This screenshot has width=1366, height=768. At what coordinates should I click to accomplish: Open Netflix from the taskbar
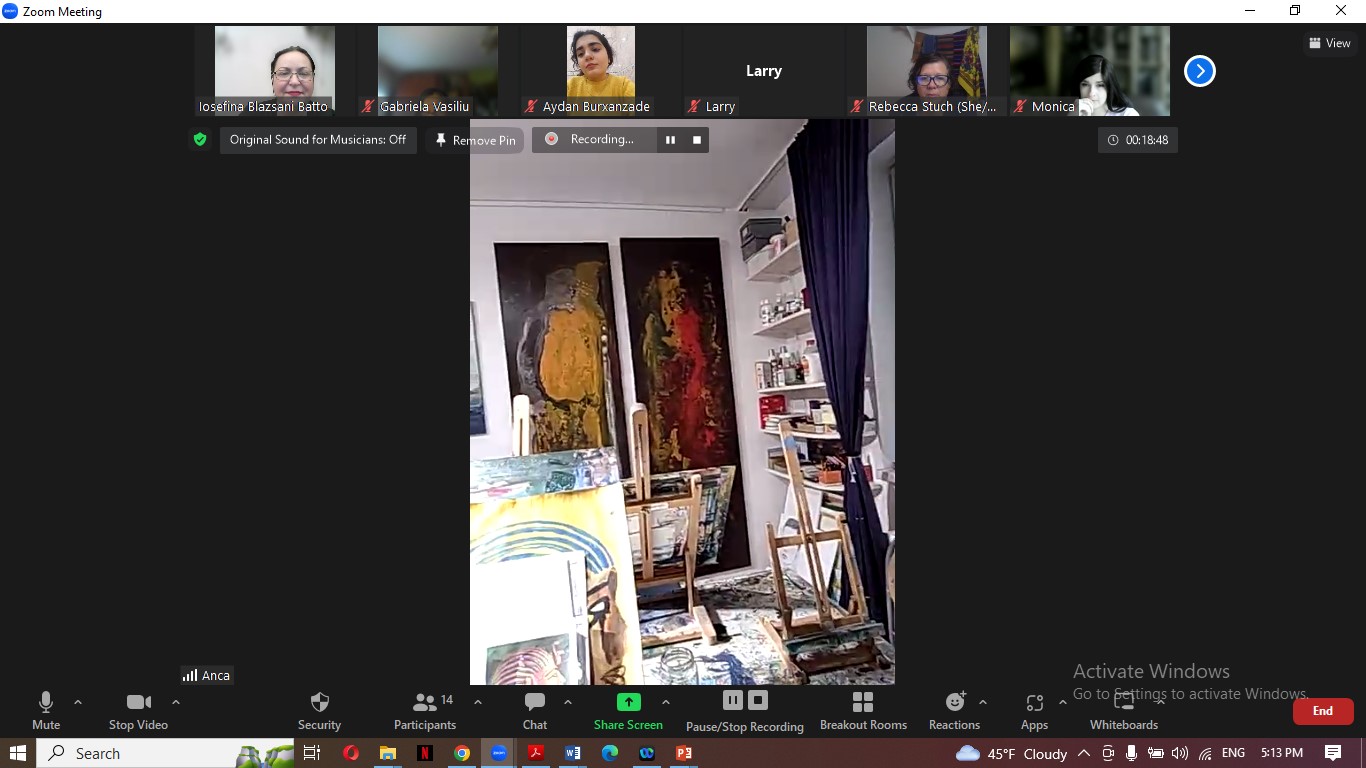pyautogui.click(x=425, y=753)
